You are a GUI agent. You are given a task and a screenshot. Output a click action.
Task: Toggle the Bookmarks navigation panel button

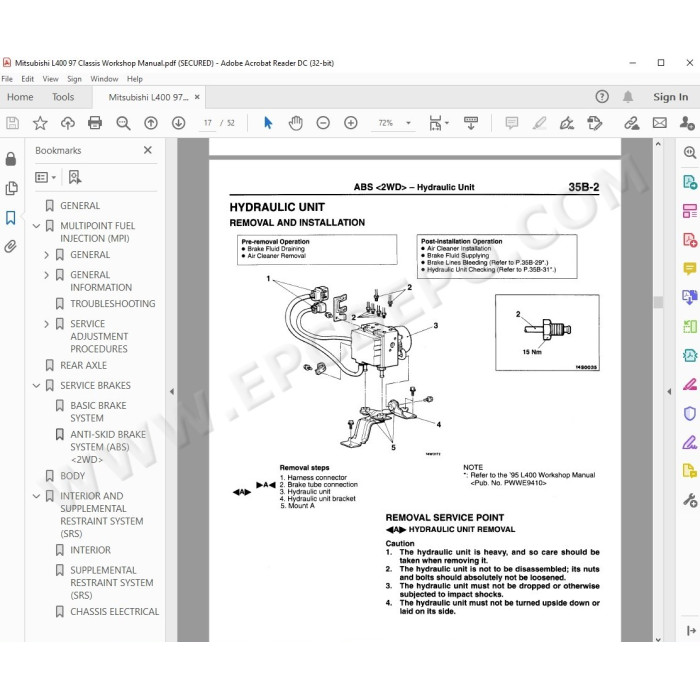tap(11, 218)
